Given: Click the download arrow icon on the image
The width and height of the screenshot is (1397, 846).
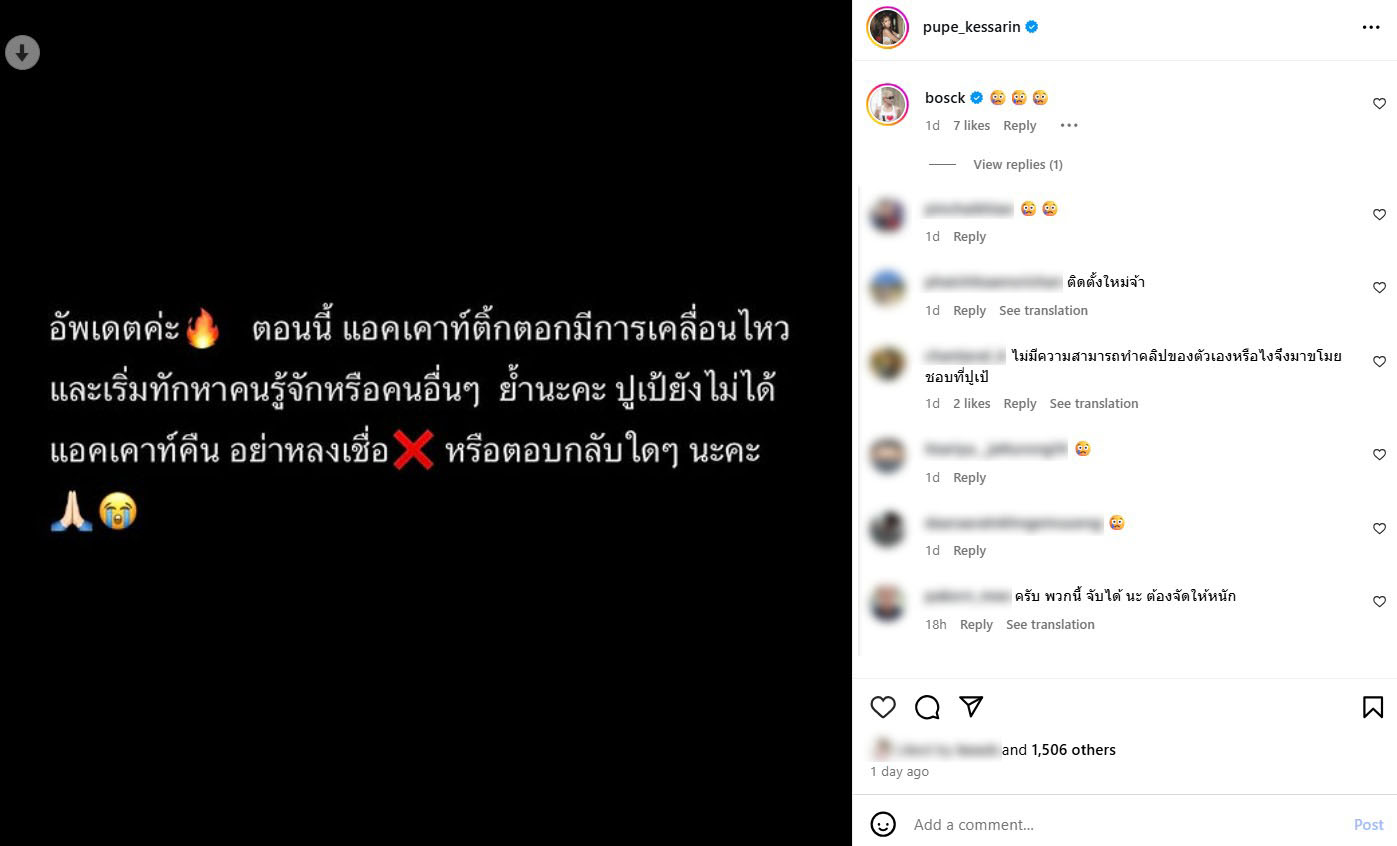Looking at the screenshot, I should coord(22,52).
